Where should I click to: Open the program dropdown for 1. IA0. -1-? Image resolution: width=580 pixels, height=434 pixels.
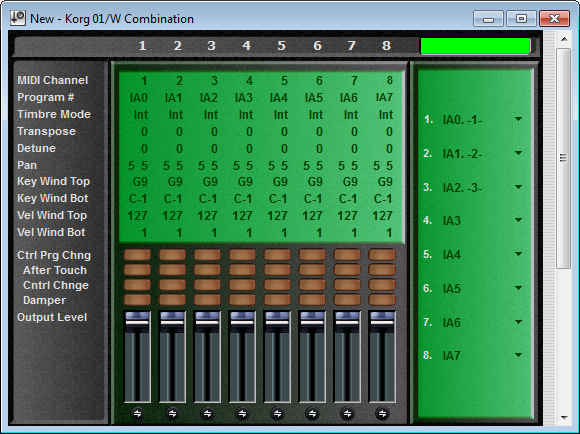(518, 119)
